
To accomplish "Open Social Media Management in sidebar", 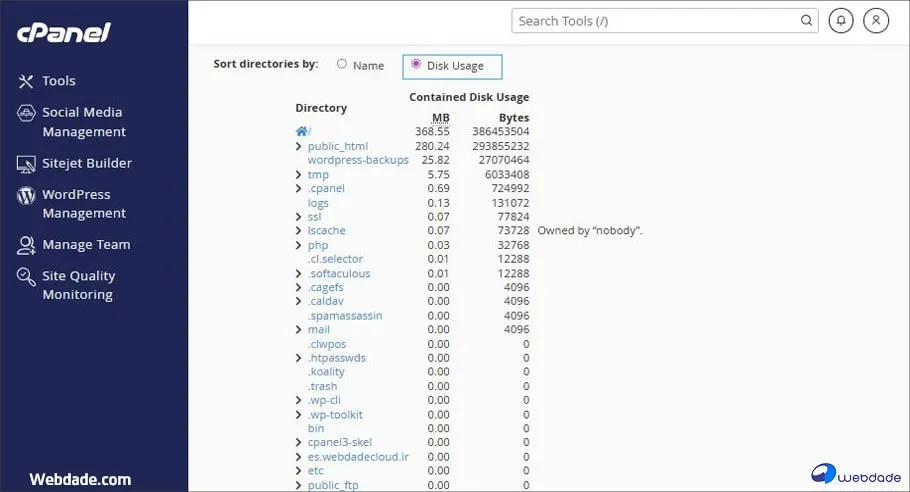I will 83,122.
